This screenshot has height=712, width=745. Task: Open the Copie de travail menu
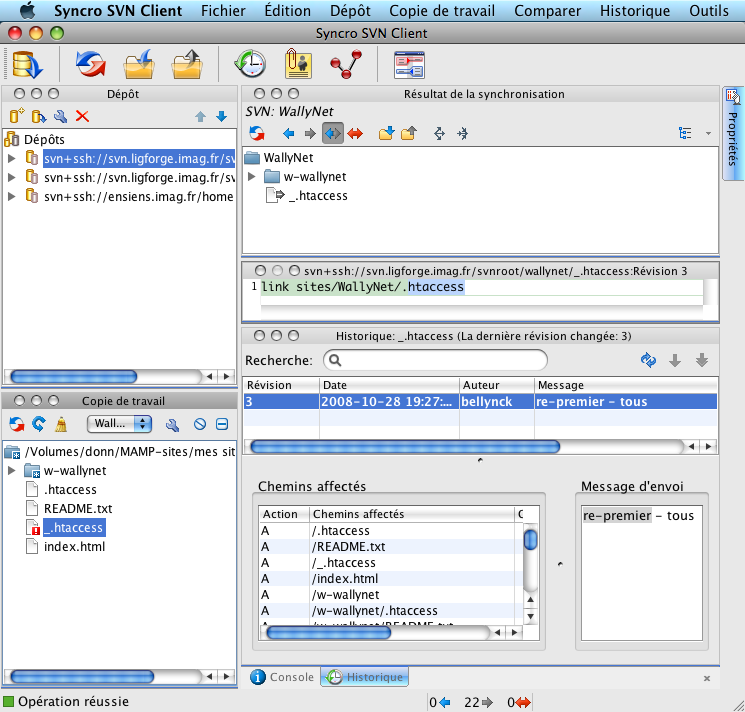tap(442, 10)
